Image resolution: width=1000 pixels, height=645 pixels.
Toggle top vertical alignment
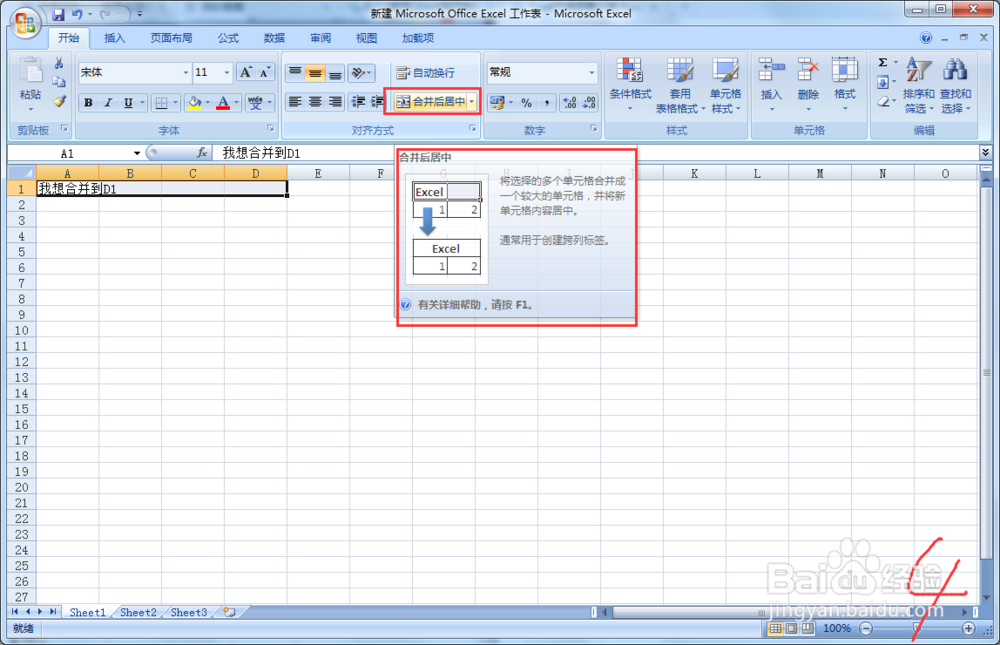(x=295, y=73)
